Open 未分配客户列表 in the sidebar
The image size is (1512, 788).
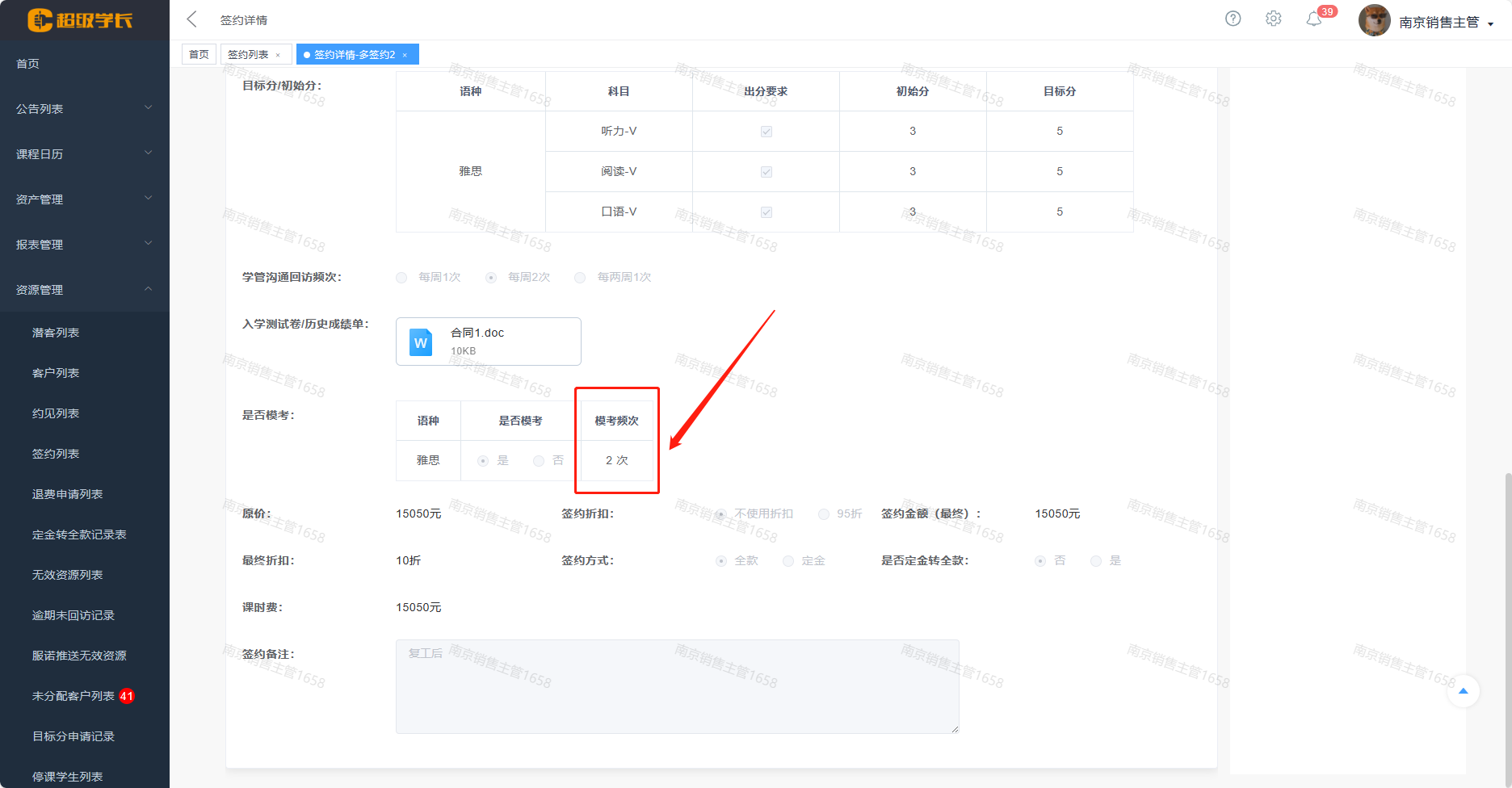pos(73,696)
